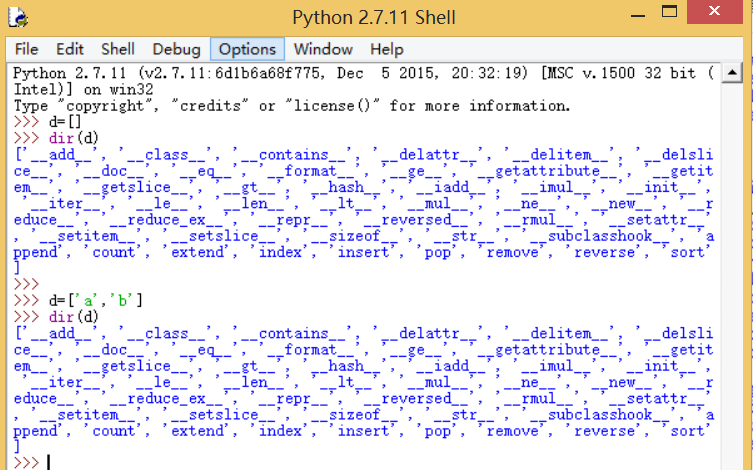
Task: Open the Window menu
Action: click(x=323, y=49)
